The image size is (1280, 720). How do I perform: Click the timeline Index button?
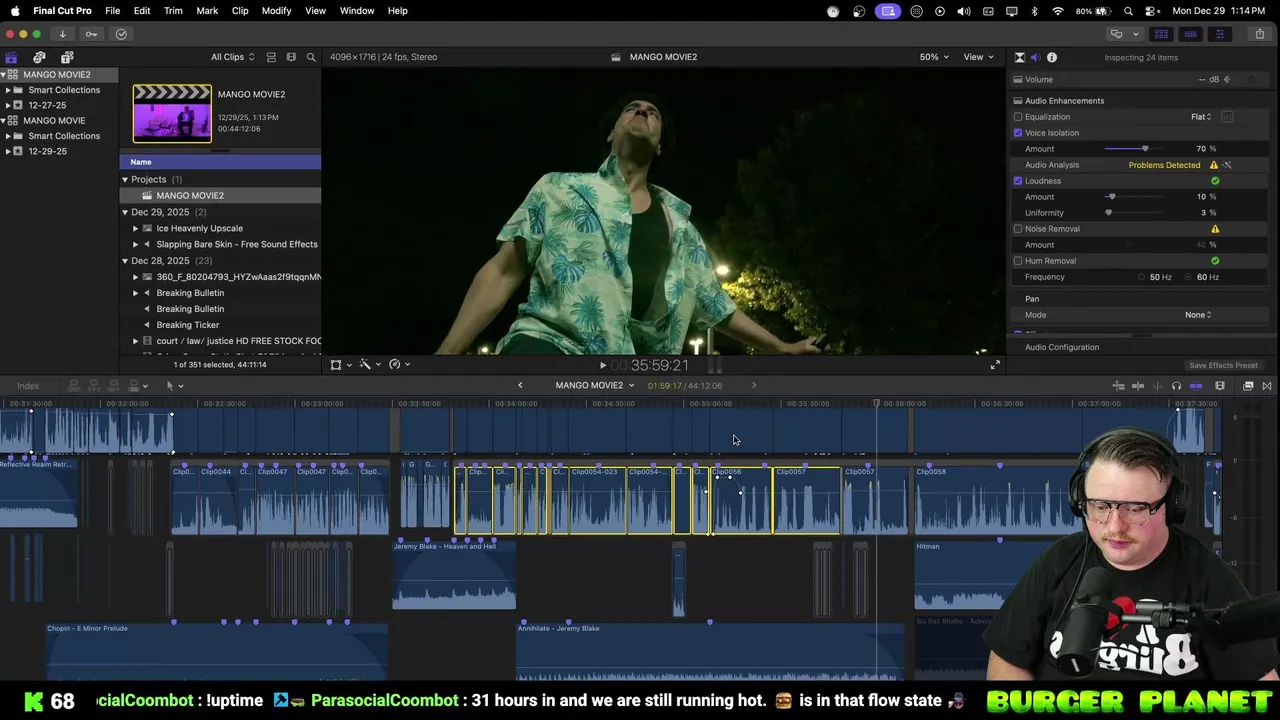pyautogui.click(x=28, y=386)
